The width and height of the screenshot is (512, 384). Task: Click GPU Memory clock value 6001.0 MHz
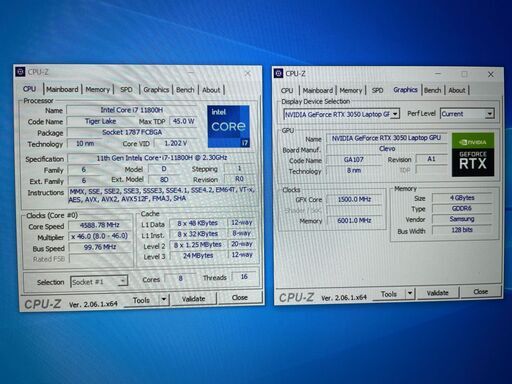pyautogui.click(x=354, y=220)
